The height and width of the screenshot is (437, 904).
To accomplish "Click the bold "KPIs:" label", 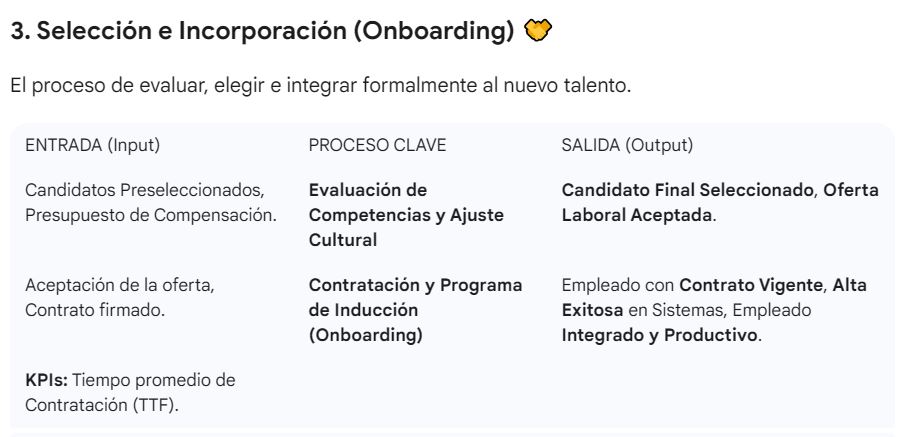I will pos(45,381).
